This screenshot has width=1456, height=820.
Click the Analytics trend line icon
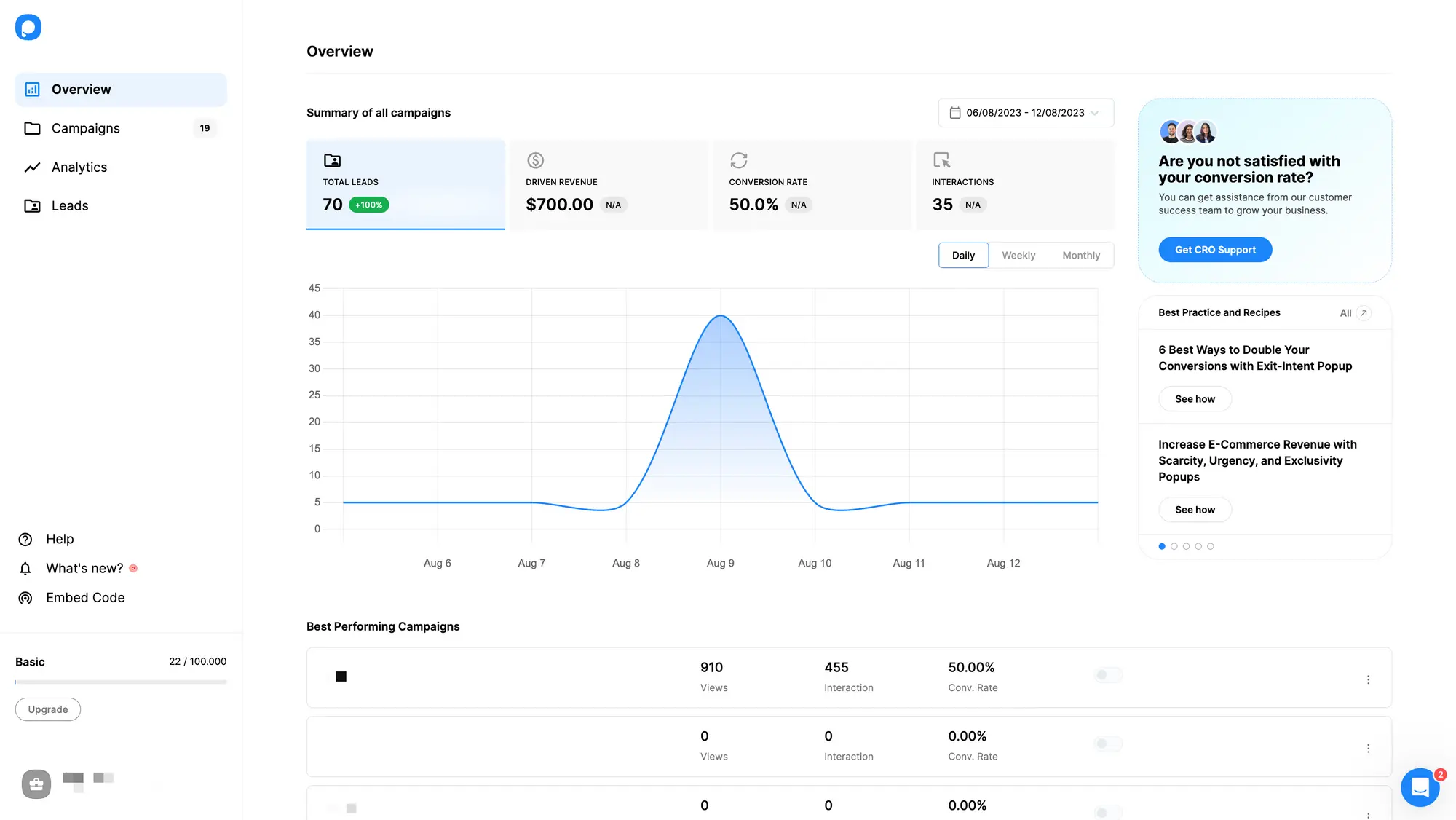32,167
